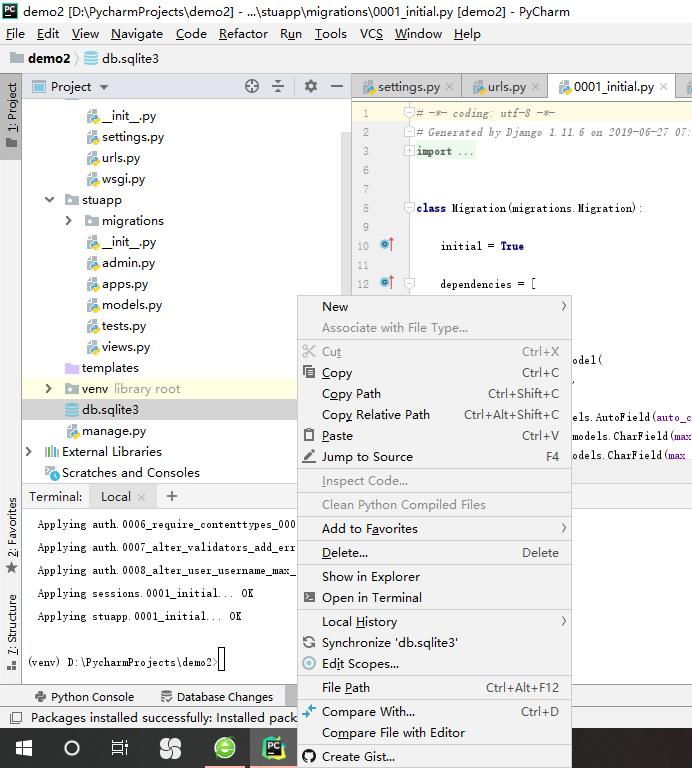This screenshot has height=768, width=692.
Task: Fold line 1 comment block marker
Action: 409,113
